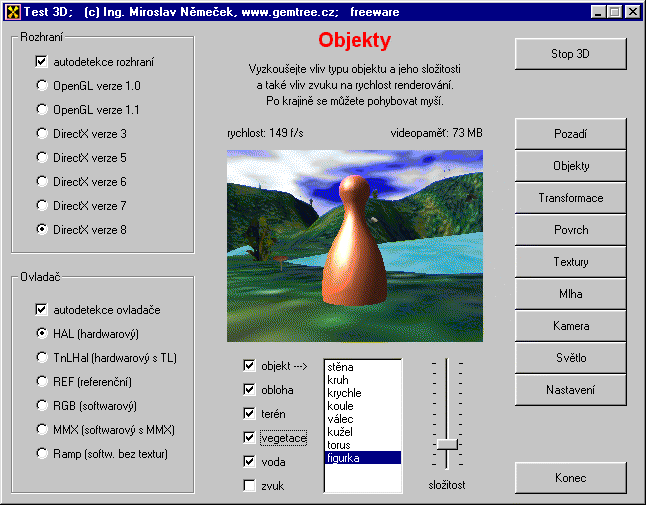Select REF (referenční) driver option

[x=41, y=381]
